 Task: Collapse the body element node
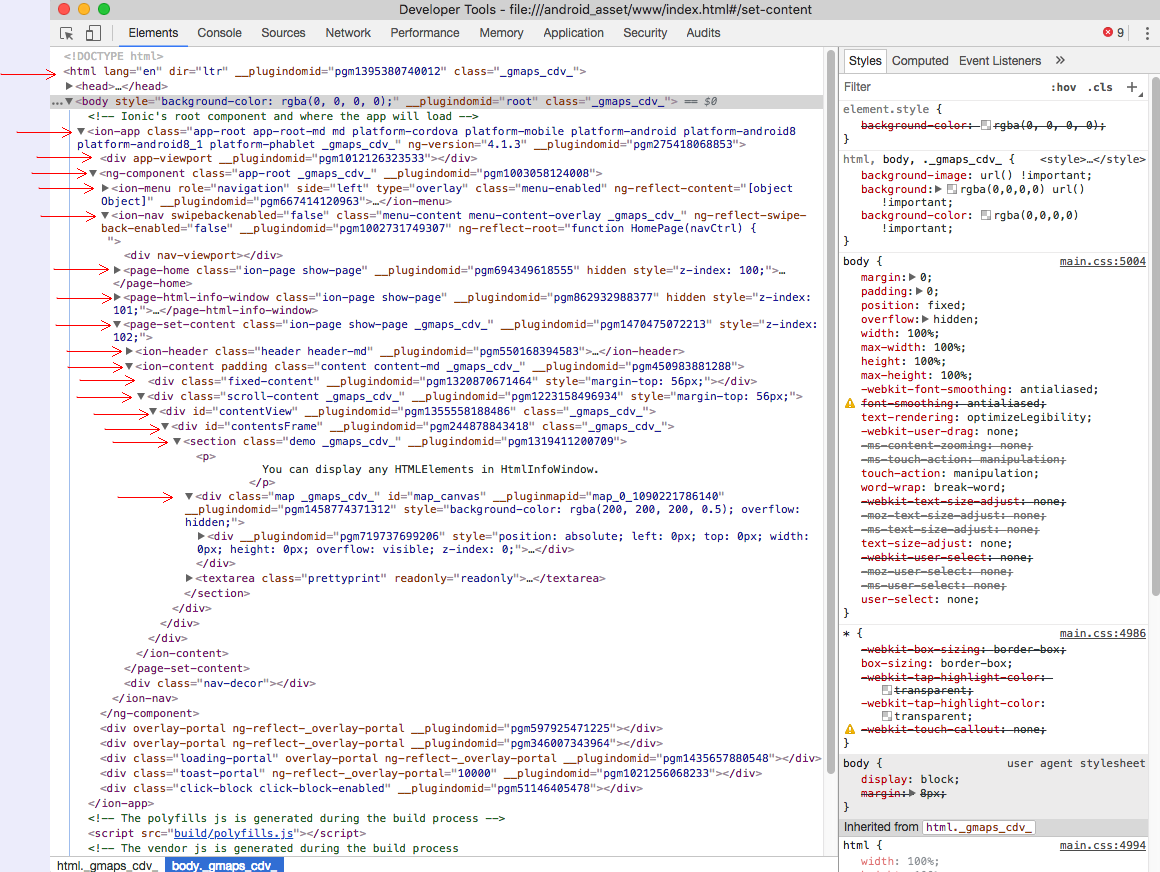[69, 101]
